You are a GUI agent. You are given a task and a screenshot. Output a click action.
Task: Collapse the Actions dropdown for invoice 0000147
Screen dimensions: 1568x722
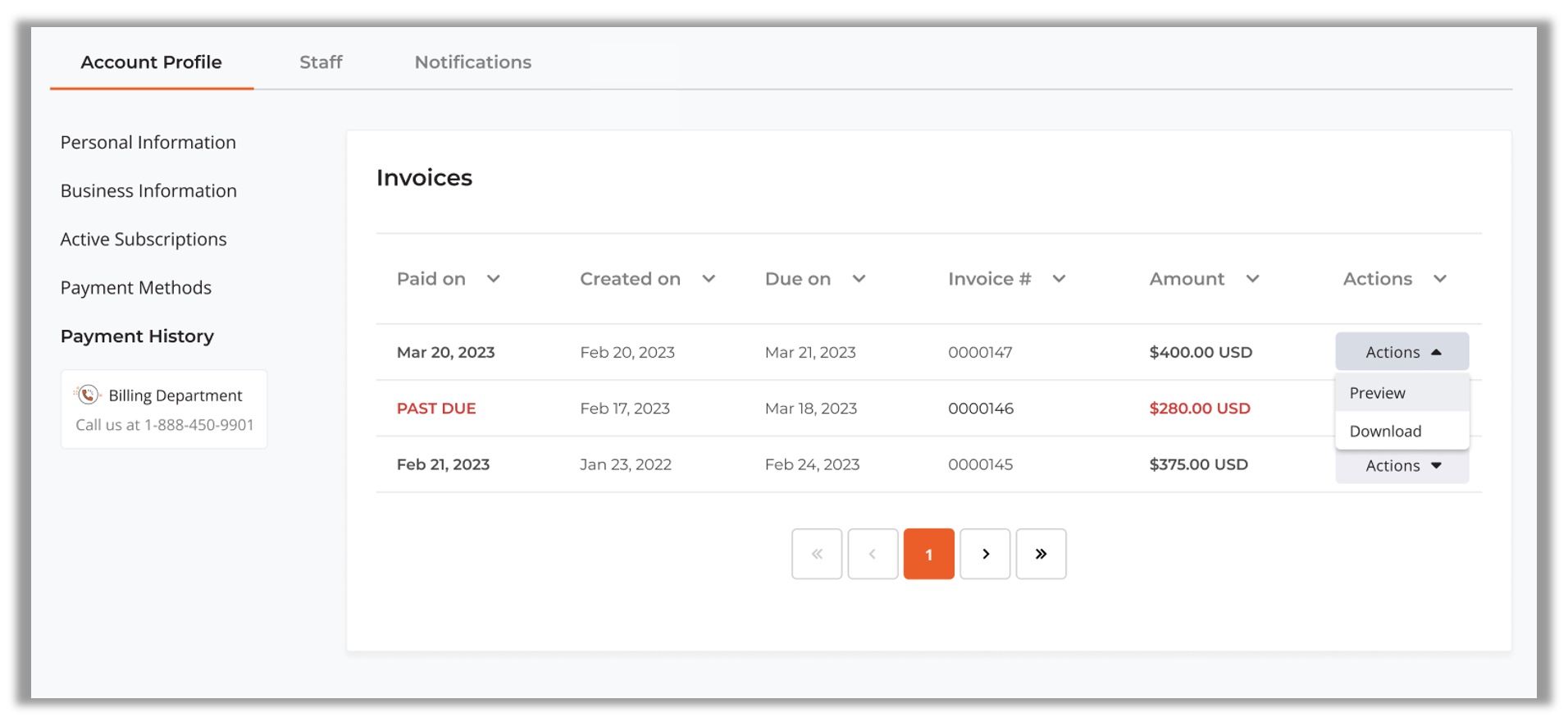1402,352
